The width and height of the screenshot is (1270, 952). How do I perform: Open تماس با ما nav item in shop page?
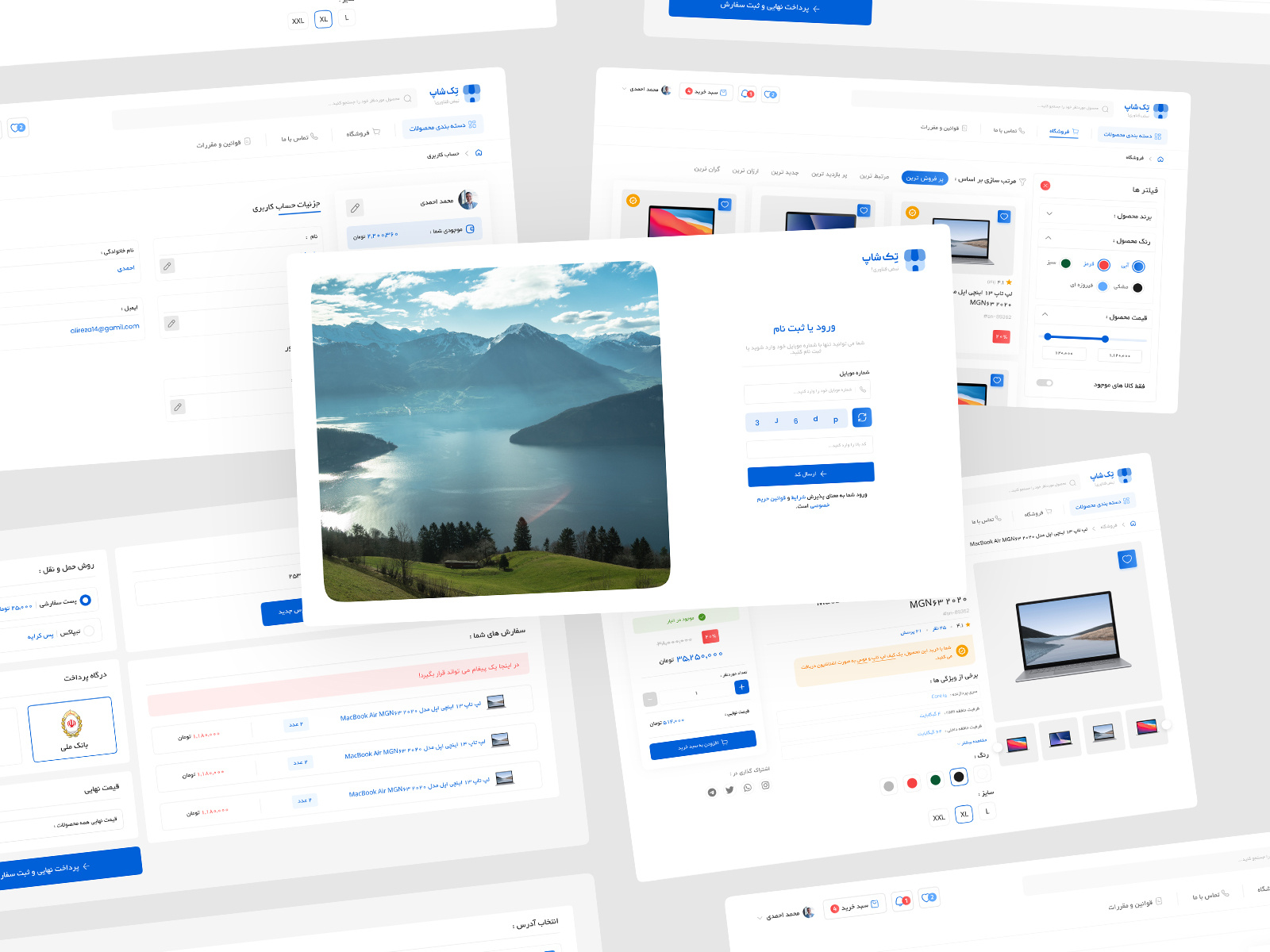[x=1009, y=130]
